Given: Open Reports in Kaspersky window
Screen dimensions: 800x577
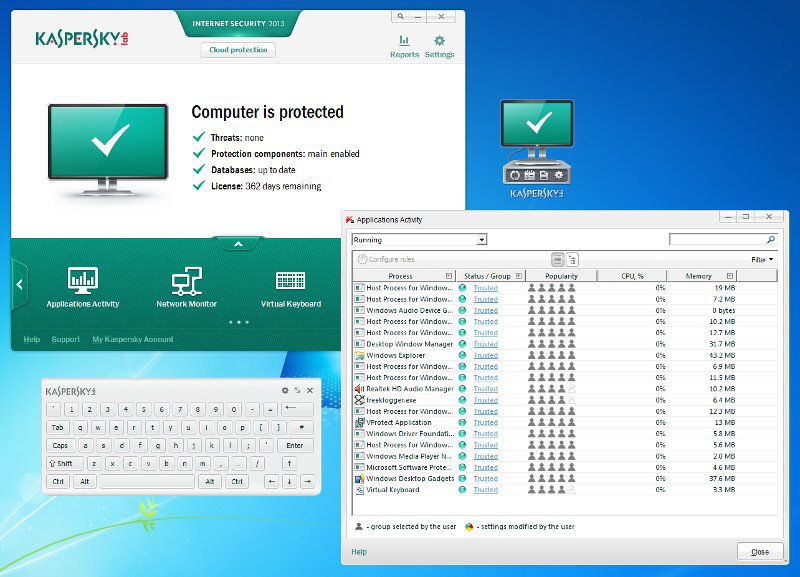Looking at the screenshot, I should click(404, 46).
